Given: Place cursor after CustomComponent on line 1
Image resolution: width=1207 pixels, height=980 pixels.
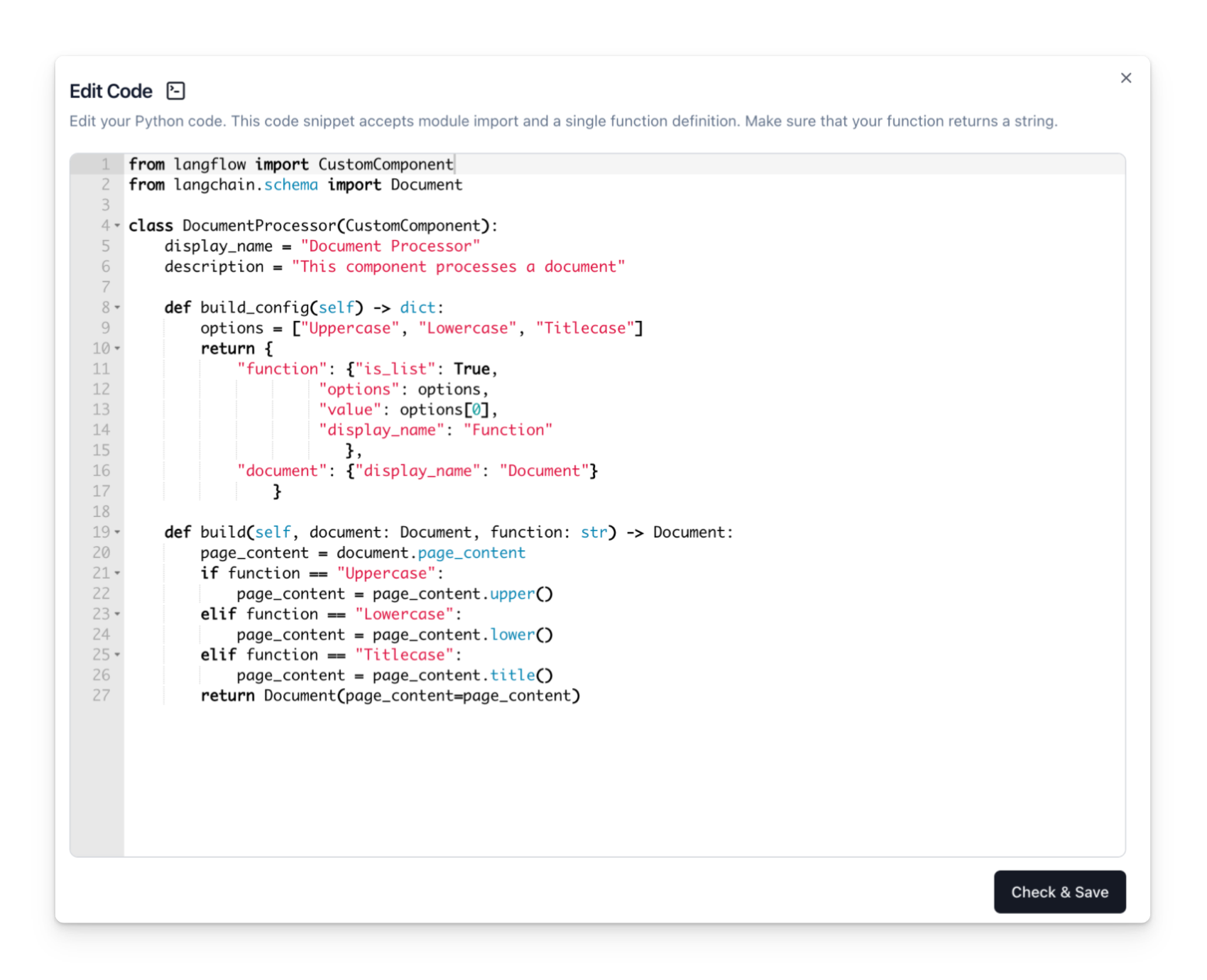Looking at the screenshot, I should tap(454, 164).
